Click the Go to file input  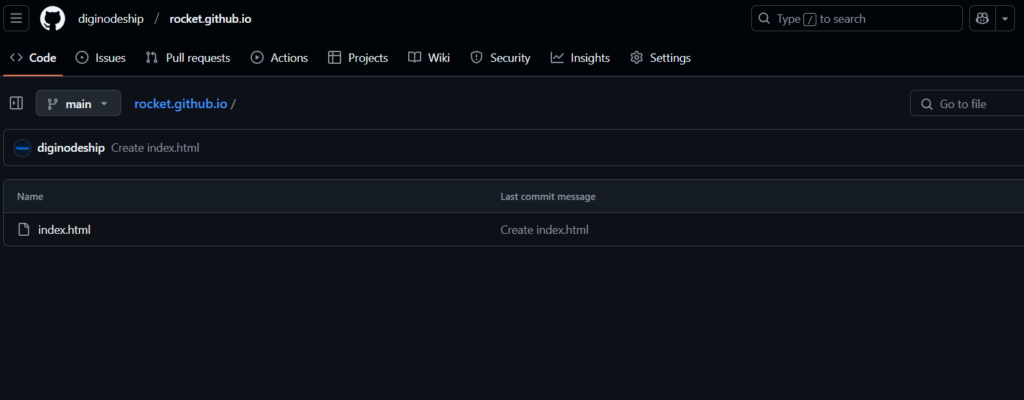tap(975, 104)
